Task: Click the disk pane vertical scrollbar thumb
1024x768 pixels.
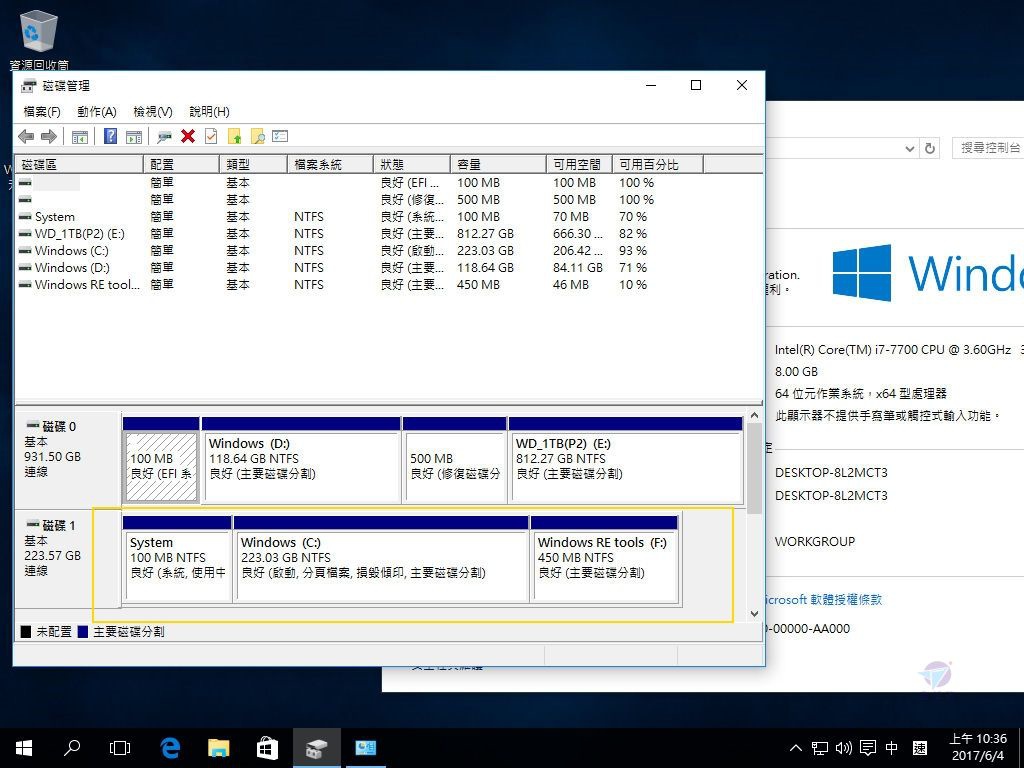Action: [754, 468]
